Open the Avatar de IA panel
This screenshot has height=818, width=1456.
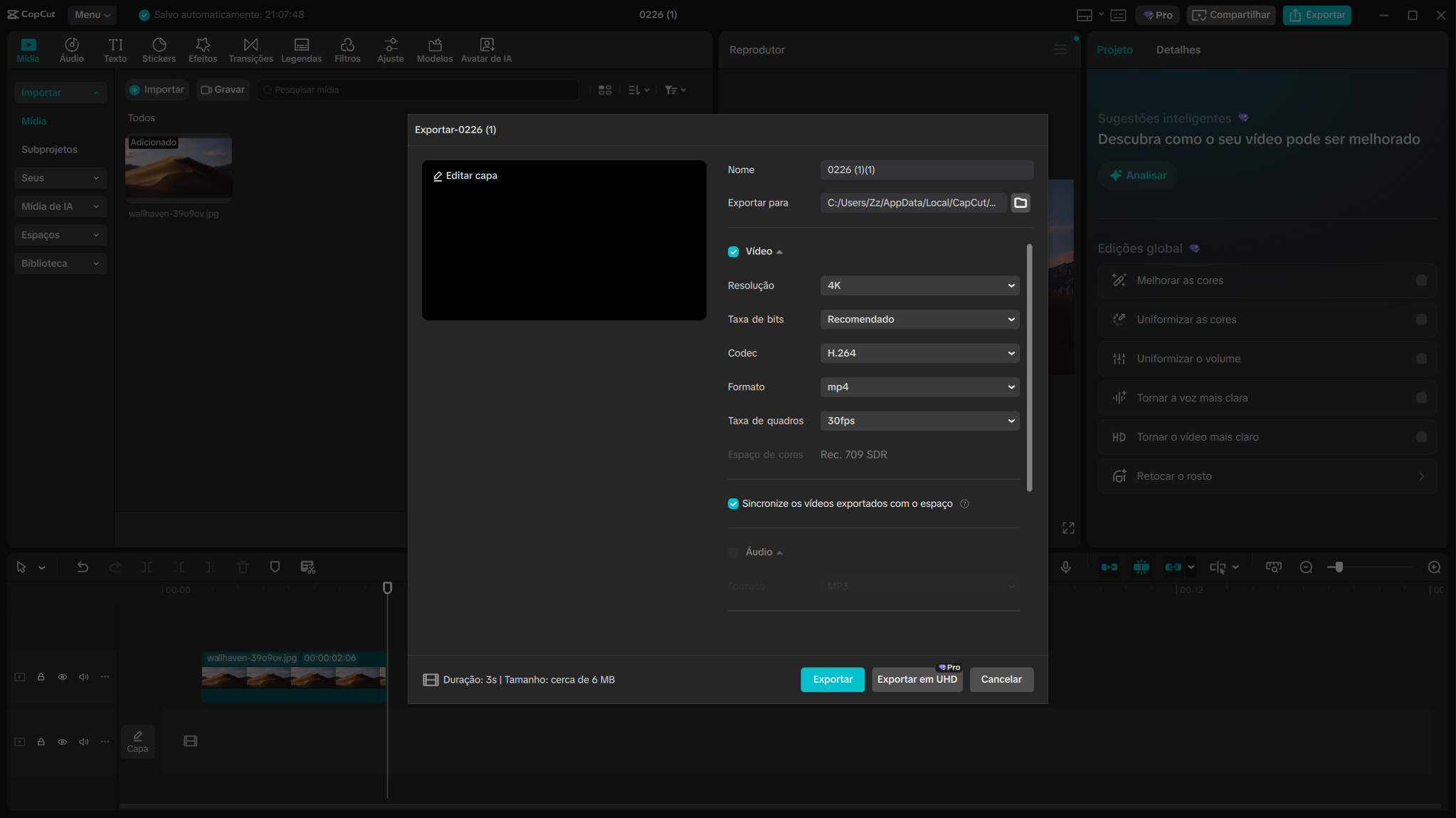486,49
